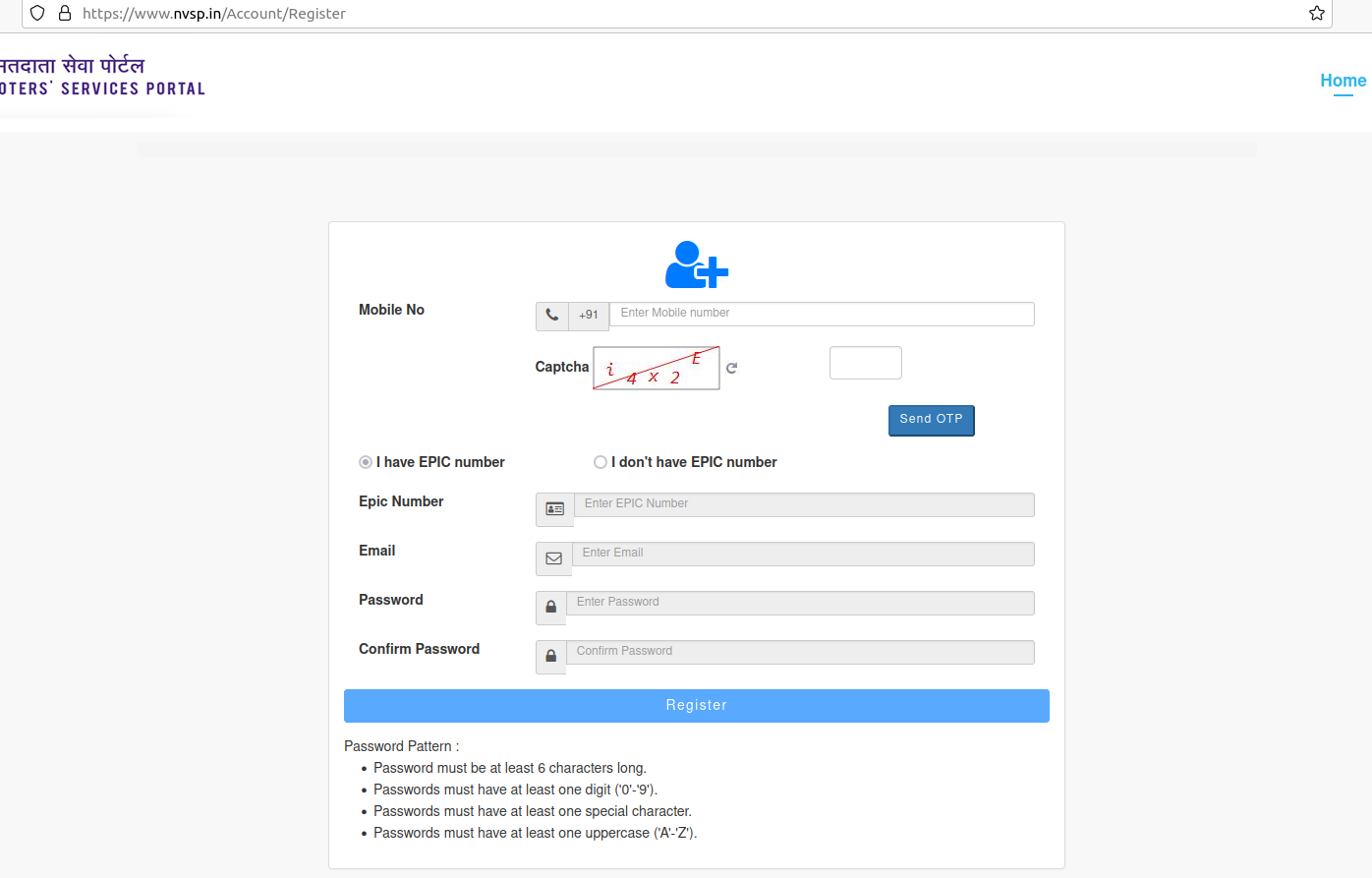Select the 'I have EPIC number' radio button
The width and height of the screenshot is (1372, 878).
pyautogui.click(x=365, y=461)
